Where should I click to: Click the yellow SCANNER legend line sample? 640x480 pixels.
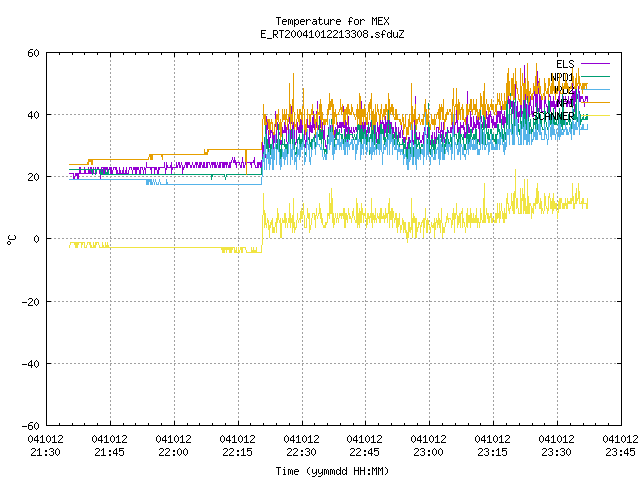point(595,116)
